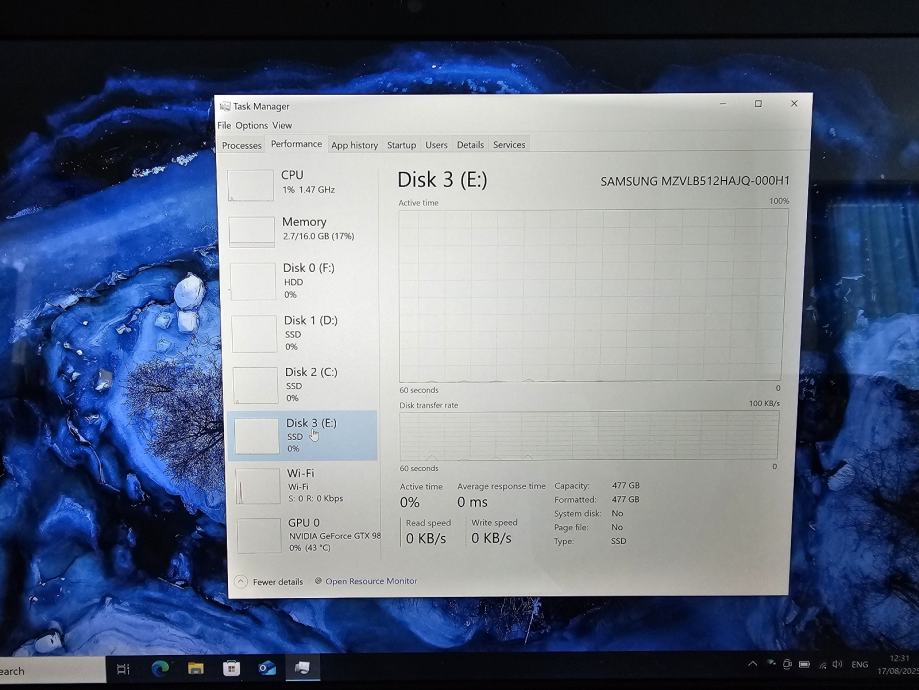Viewport: 919px width, 690px height.
Task: Select Disk 2 (C:) in sidebar
Action: 303,385
